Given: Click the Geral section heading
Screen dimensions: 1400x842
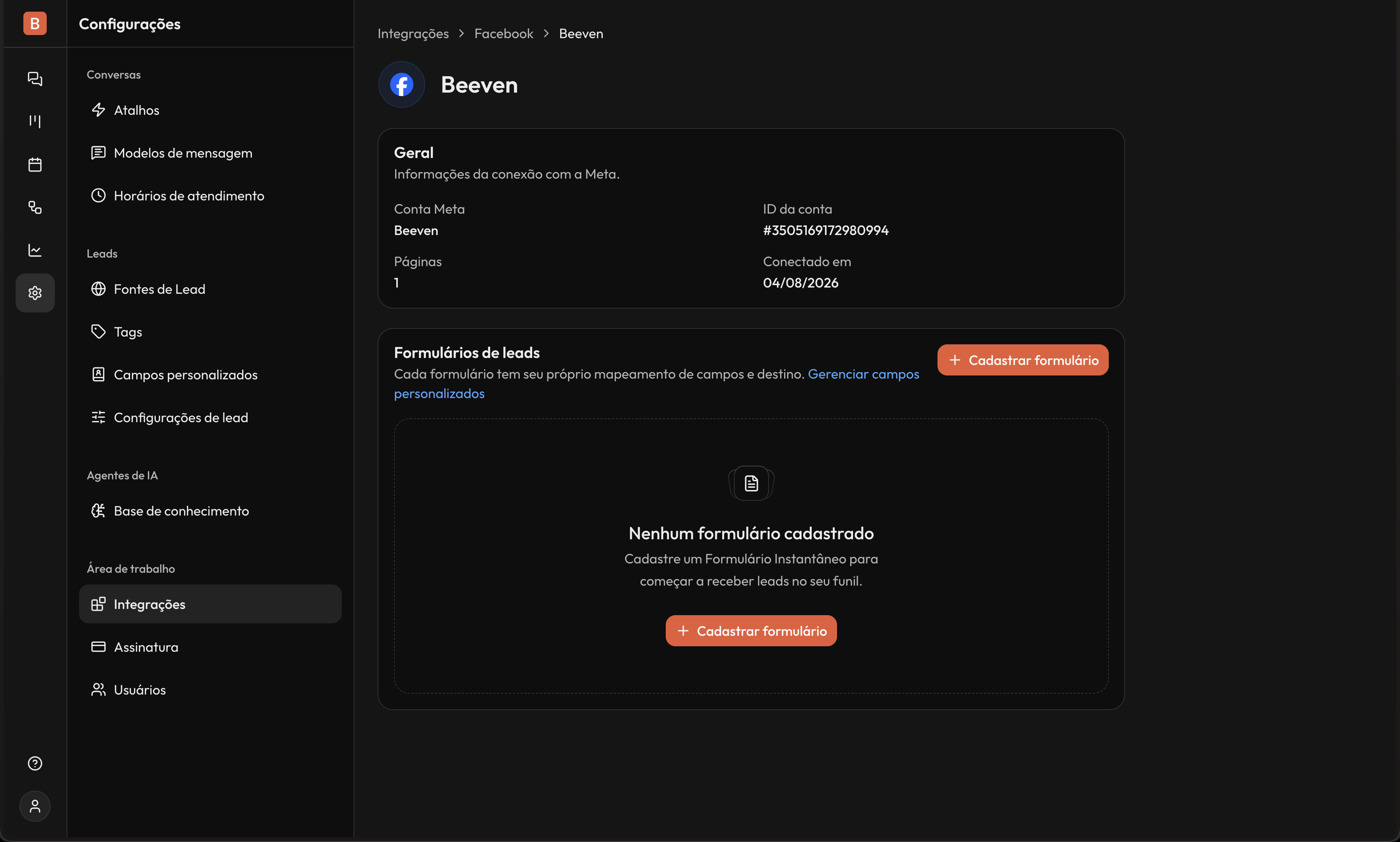Looking at the screenshot, I should pyautogui.click(x=413, y=153).
